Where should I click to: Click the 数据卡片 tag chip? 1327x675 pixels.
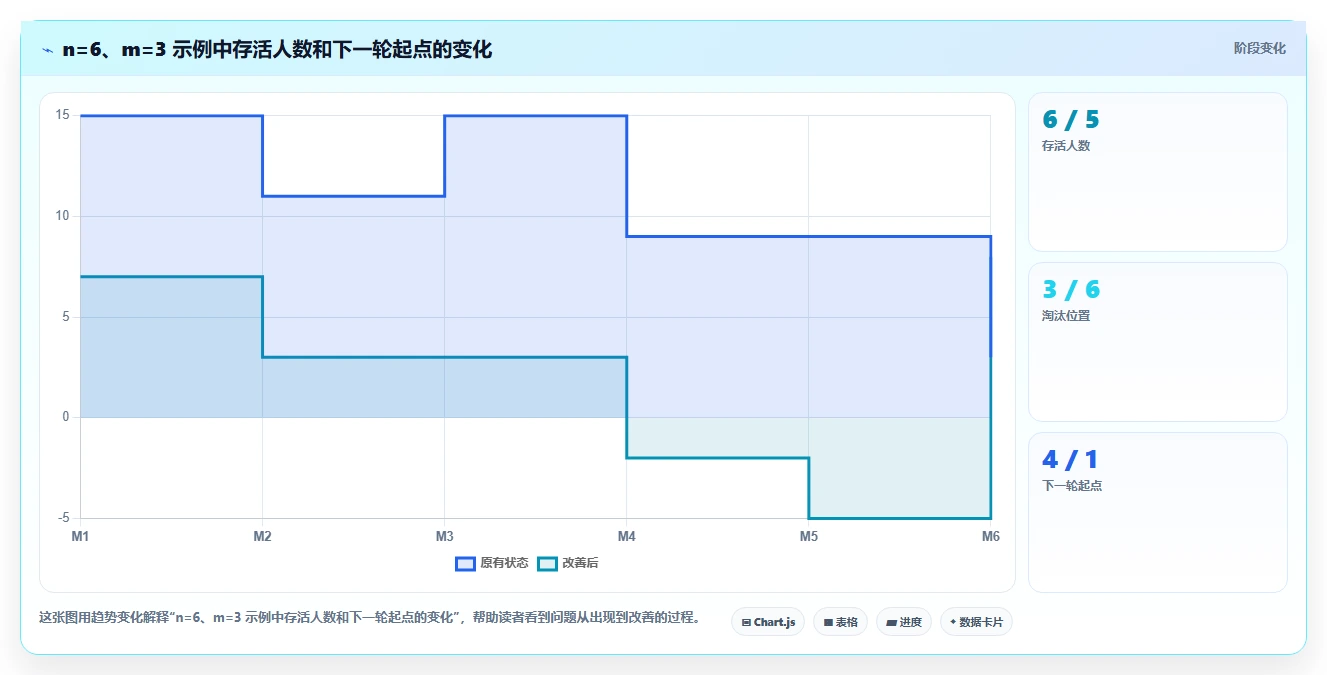(x=976, y=622)
